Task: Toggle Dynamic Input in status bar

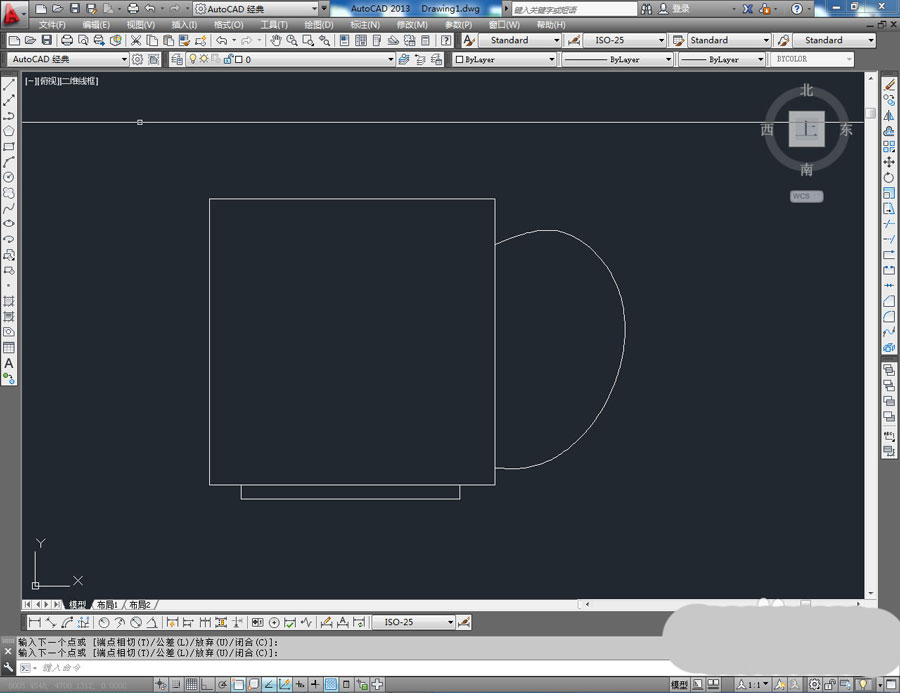Action: [x=300, y=684]
